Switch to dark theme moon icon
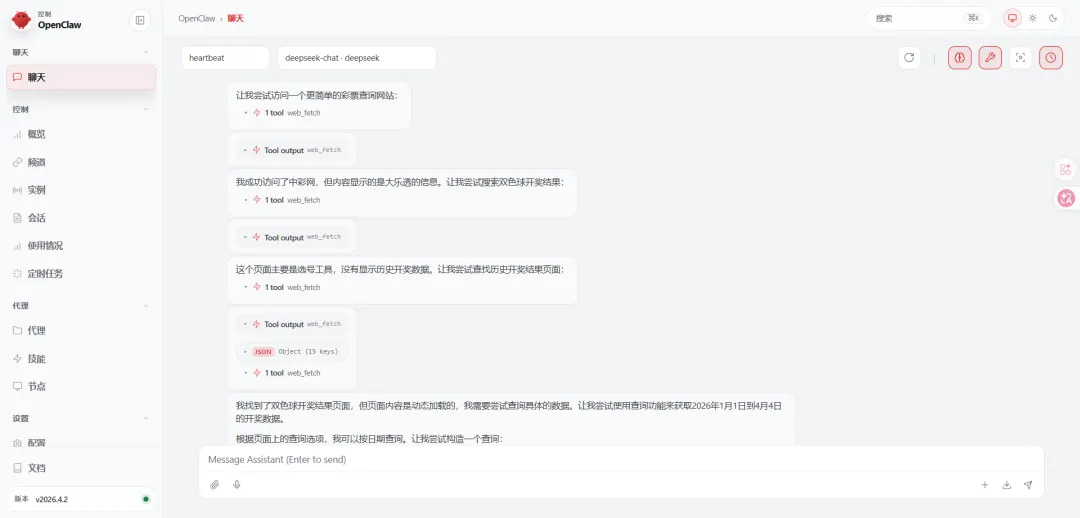1080x518 pixels. coord(1053,19)
